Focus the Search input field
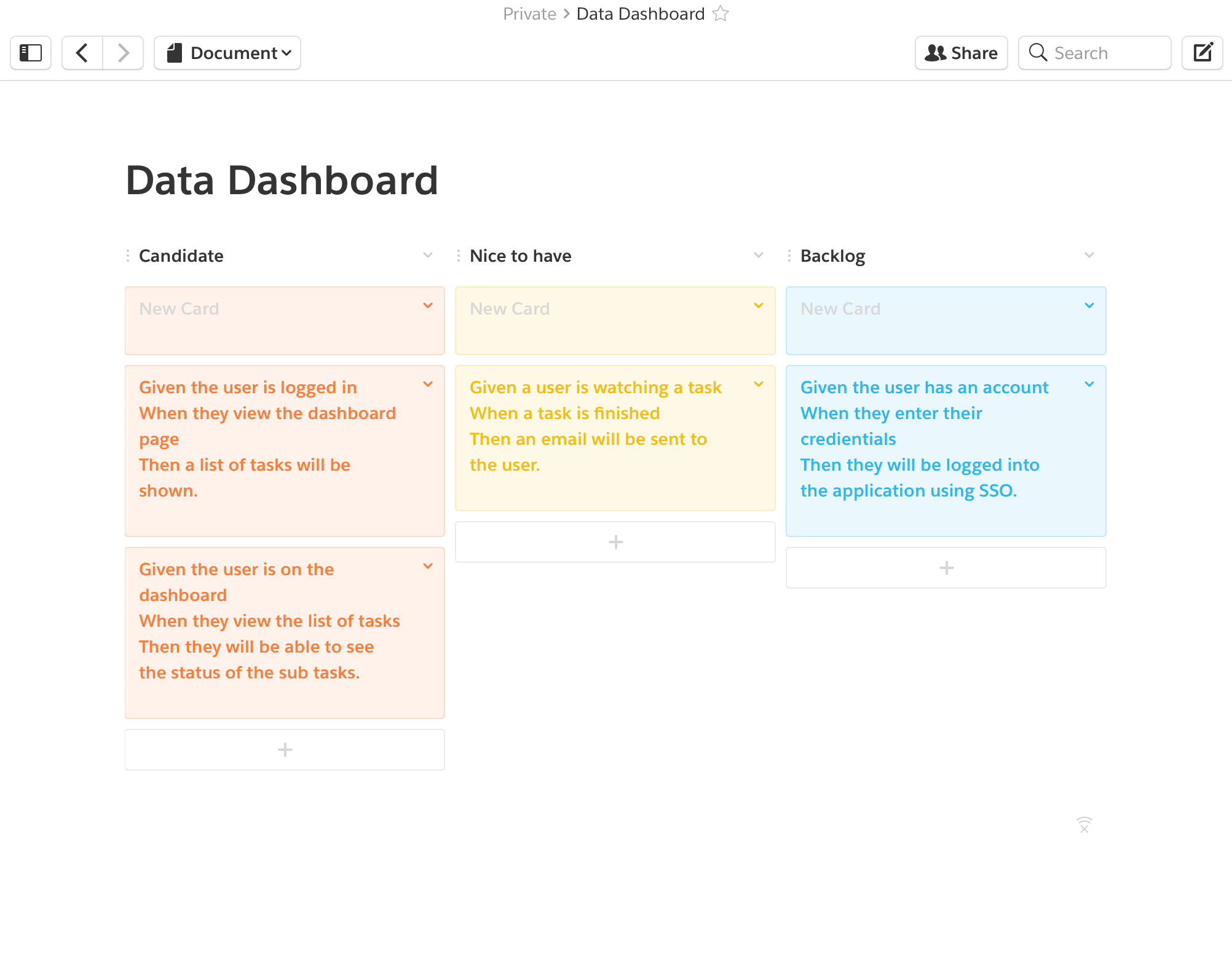The height and width of the screenshot is (966, 1232). 1095,53
